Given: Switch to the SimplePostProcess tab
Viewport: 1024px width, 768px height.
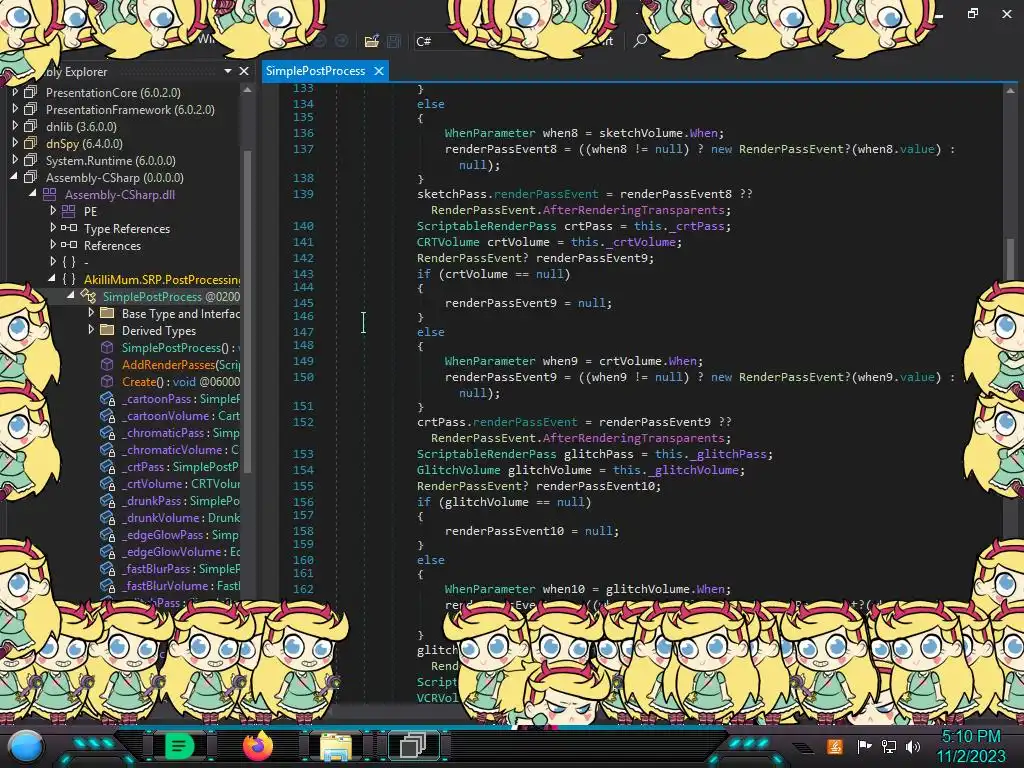Looking at the screenshot, I should click(315, 71).
